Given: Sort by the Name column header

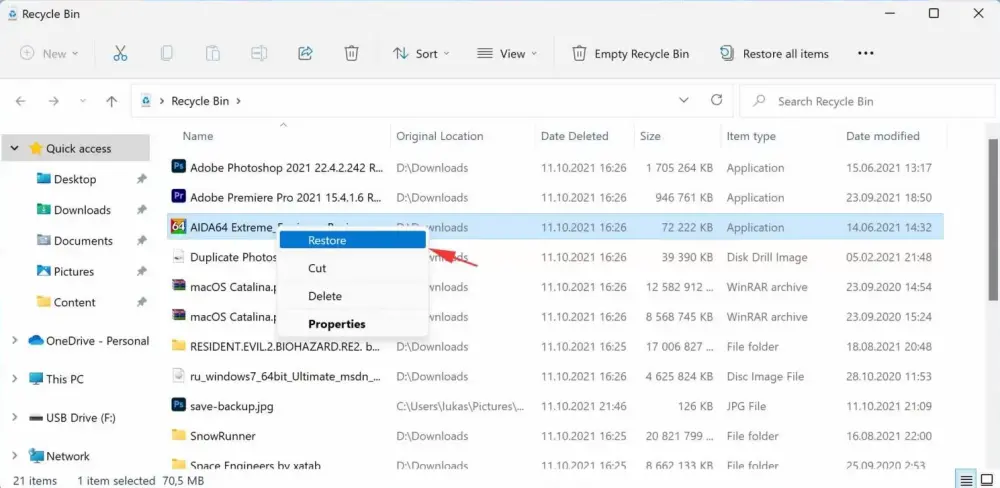Looking at the screenshot, I should pos(198,136).
